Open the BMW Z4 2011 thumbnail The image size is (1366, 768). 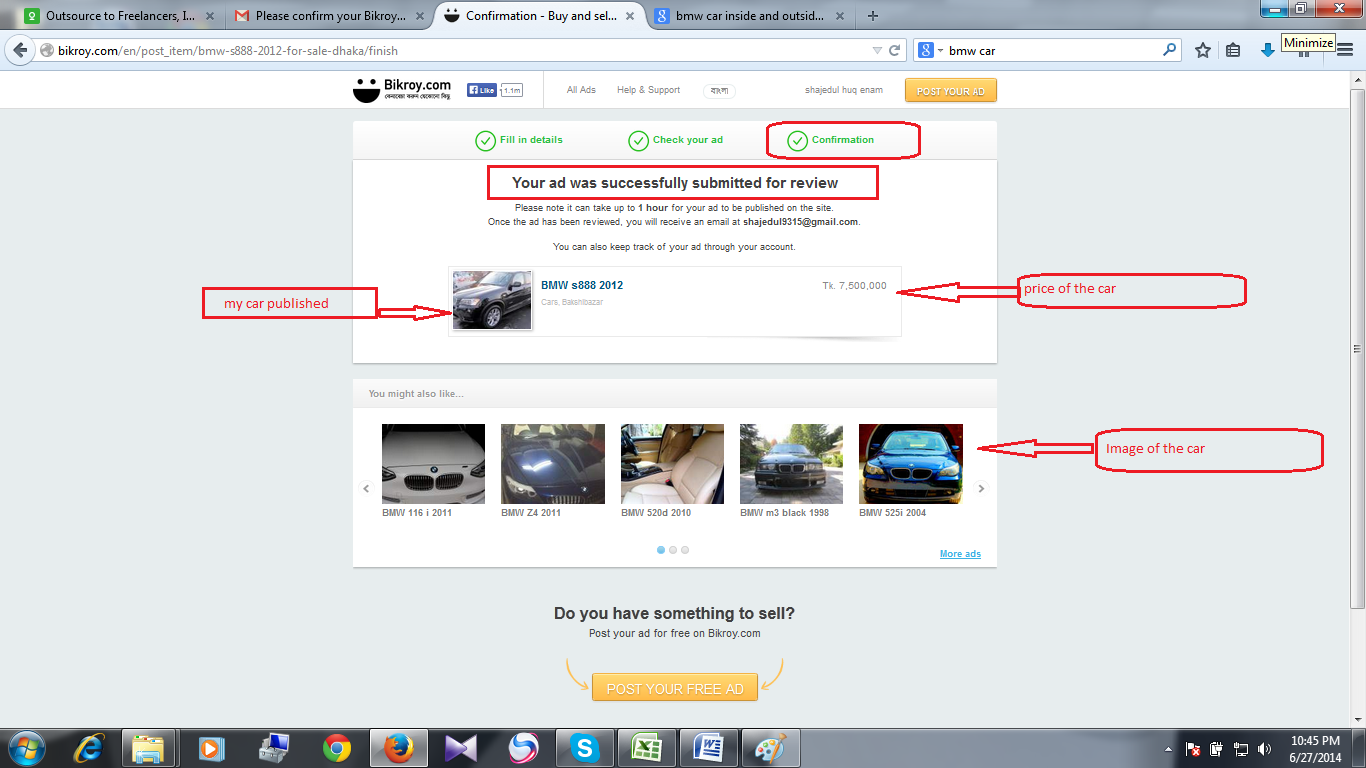click(x=553, y=464)
